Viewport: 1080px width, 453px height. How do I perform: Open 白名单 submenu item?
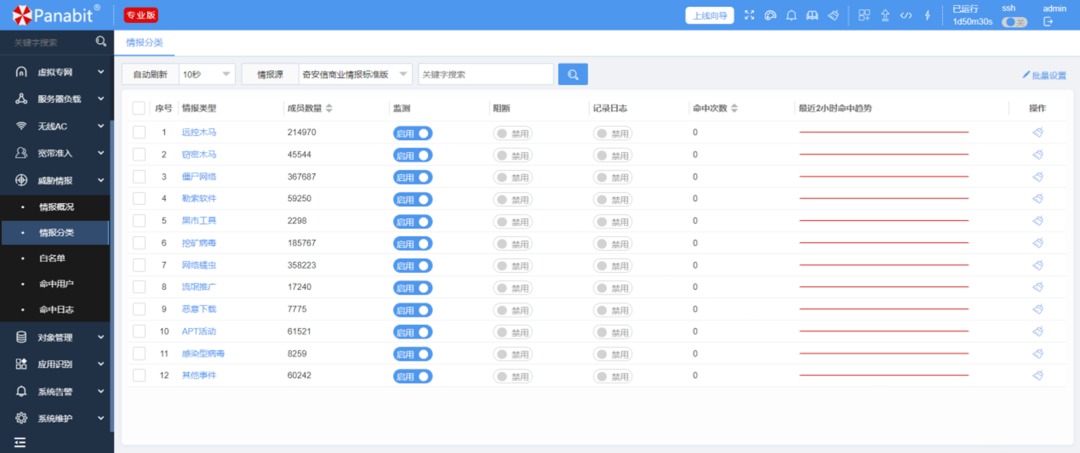(x=55, y=258)
